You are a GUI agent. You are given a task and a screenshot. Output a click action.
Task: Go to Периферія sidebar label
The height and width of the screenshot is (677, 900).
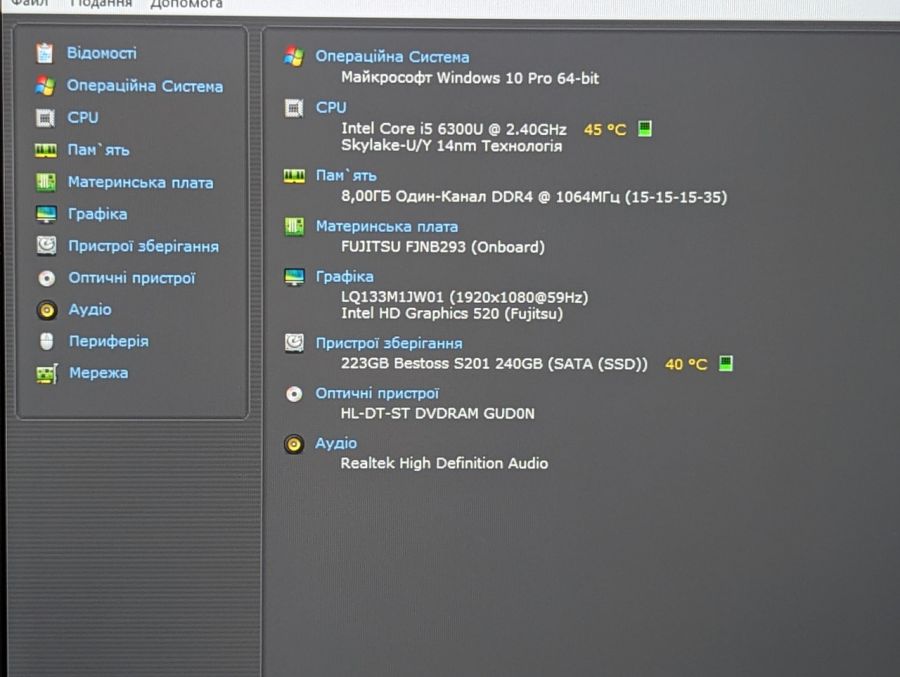[x=108, y=342]
